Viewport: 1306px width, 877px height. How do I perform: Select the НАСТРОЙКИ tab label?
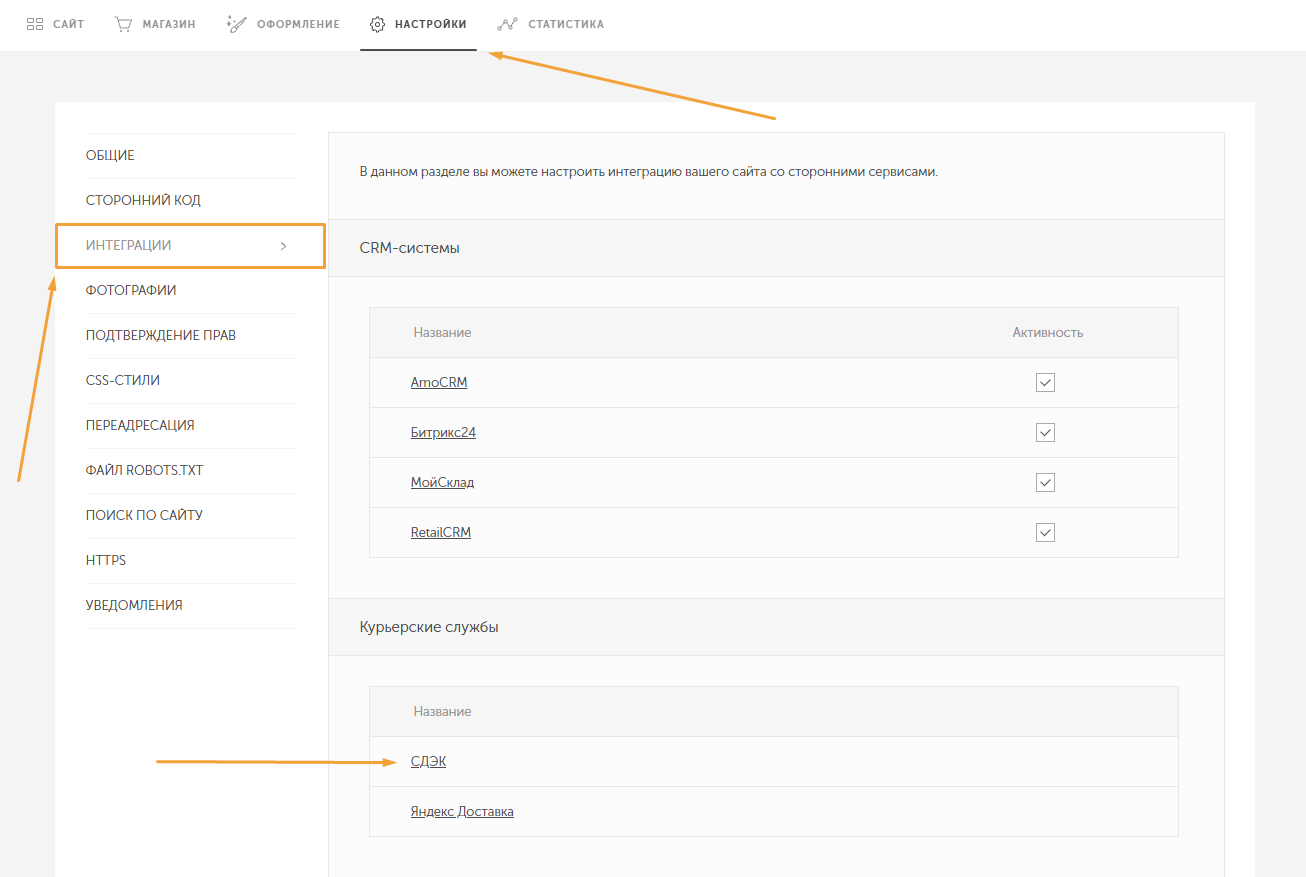[x=431, y=24]
